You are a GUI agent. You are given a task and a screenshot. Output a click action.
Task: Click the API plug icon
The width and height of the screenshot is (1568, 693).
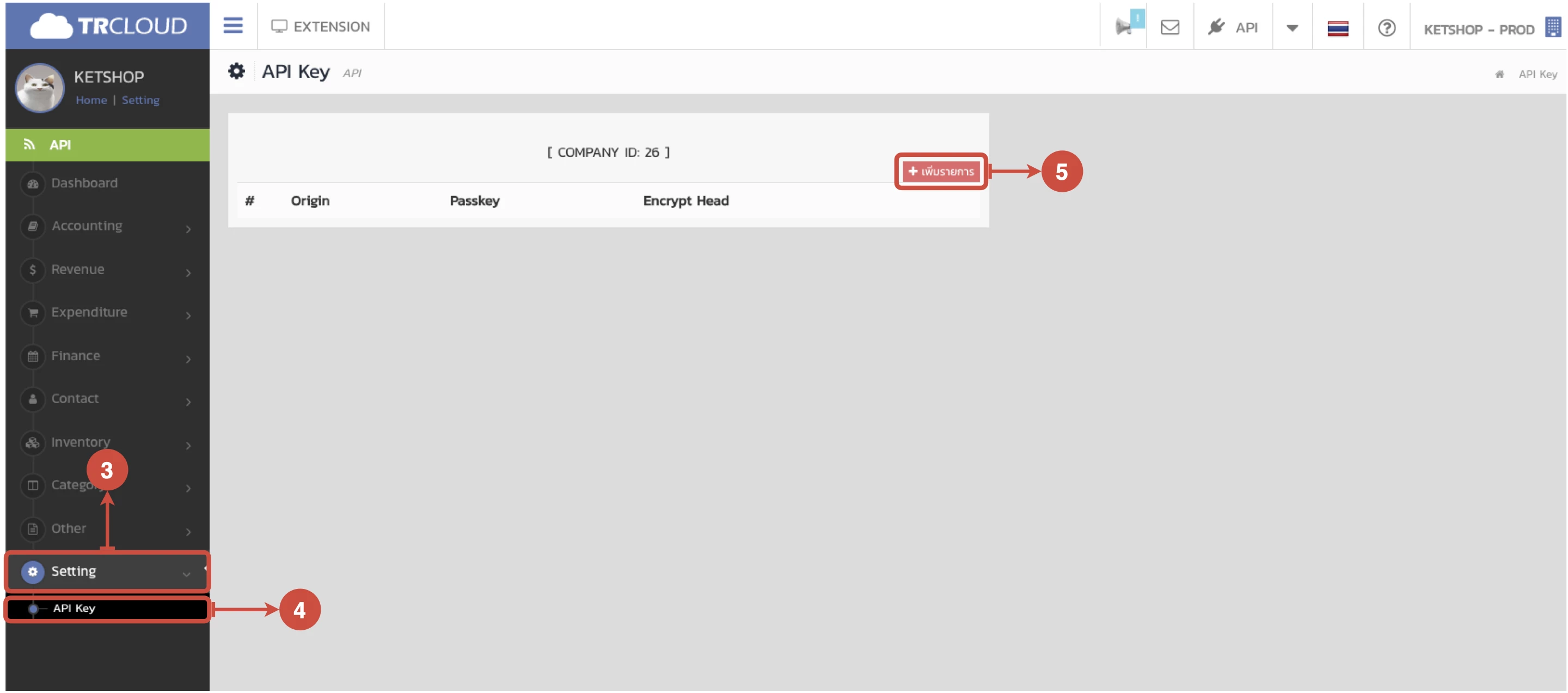pos(1216,27)
